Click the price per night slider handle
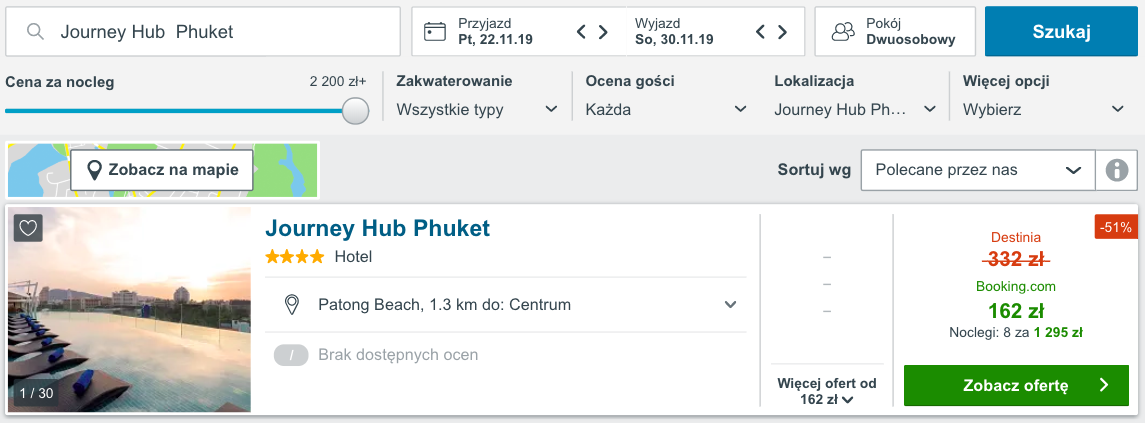1145x423 pixels. pos(355,111)
